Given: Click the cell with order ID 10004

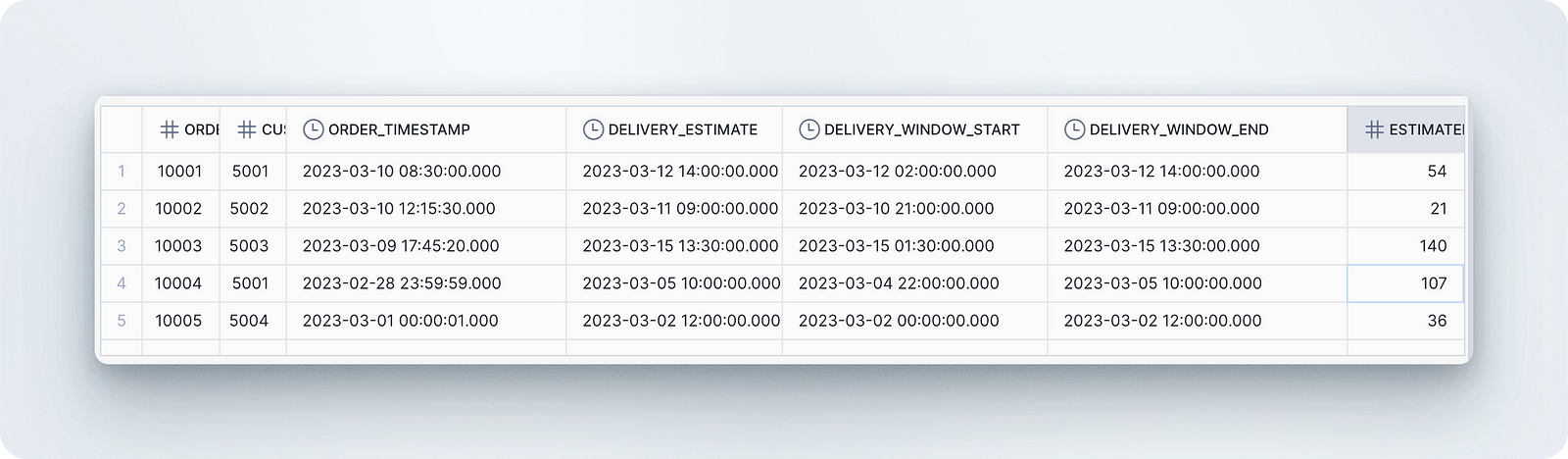Looking at the screenshot, I should [x=181, y=282].
